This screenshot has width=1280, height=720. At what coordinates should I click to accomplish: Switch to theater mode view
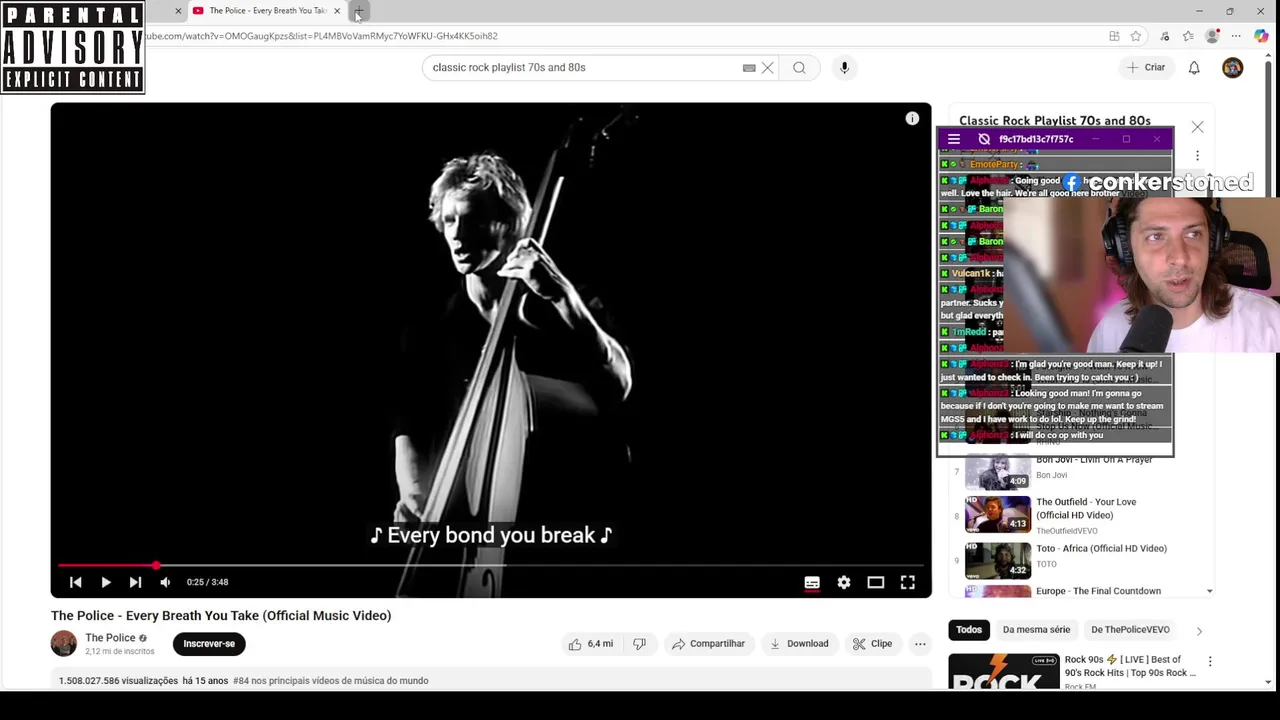click(876, 582)
